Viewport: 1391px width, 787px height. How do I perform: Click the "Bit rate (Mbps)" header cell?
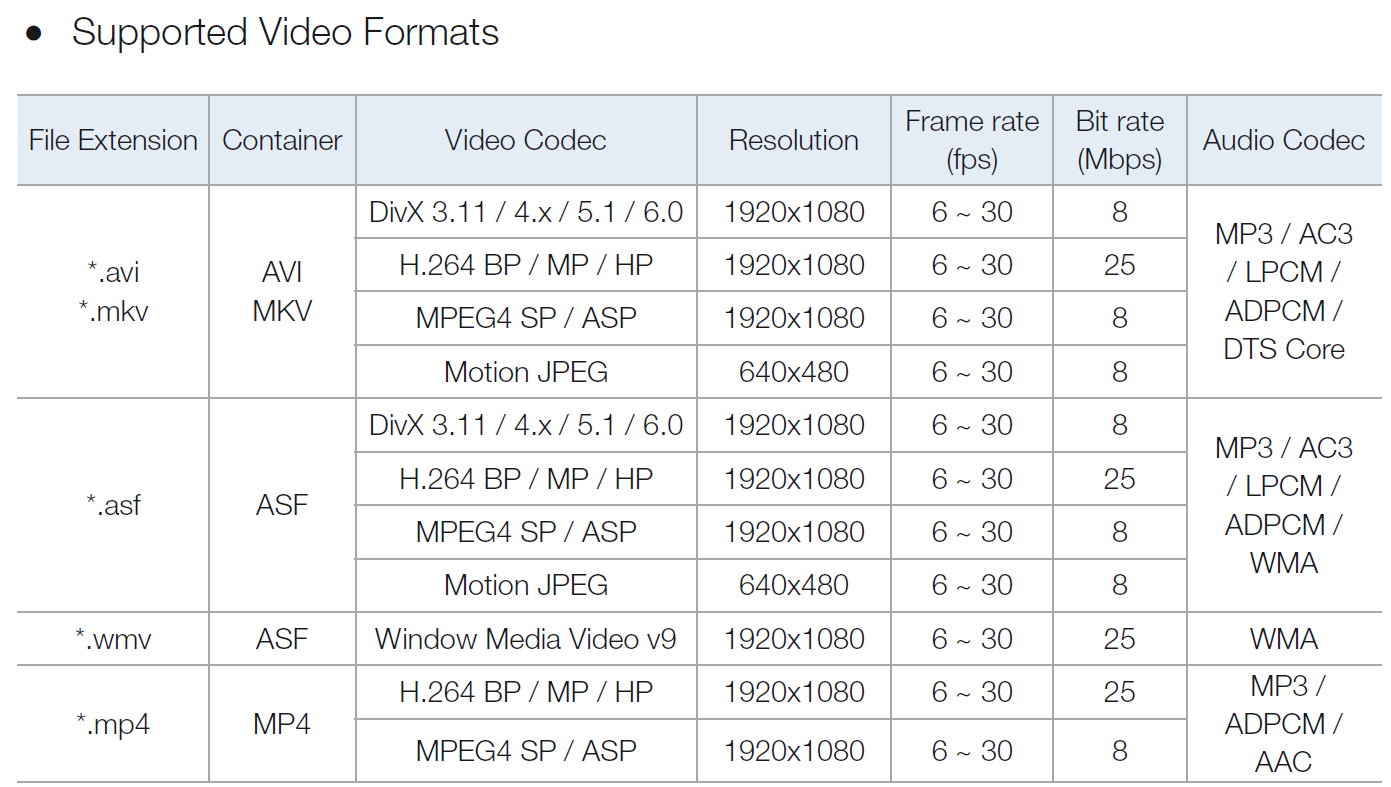1119,140
